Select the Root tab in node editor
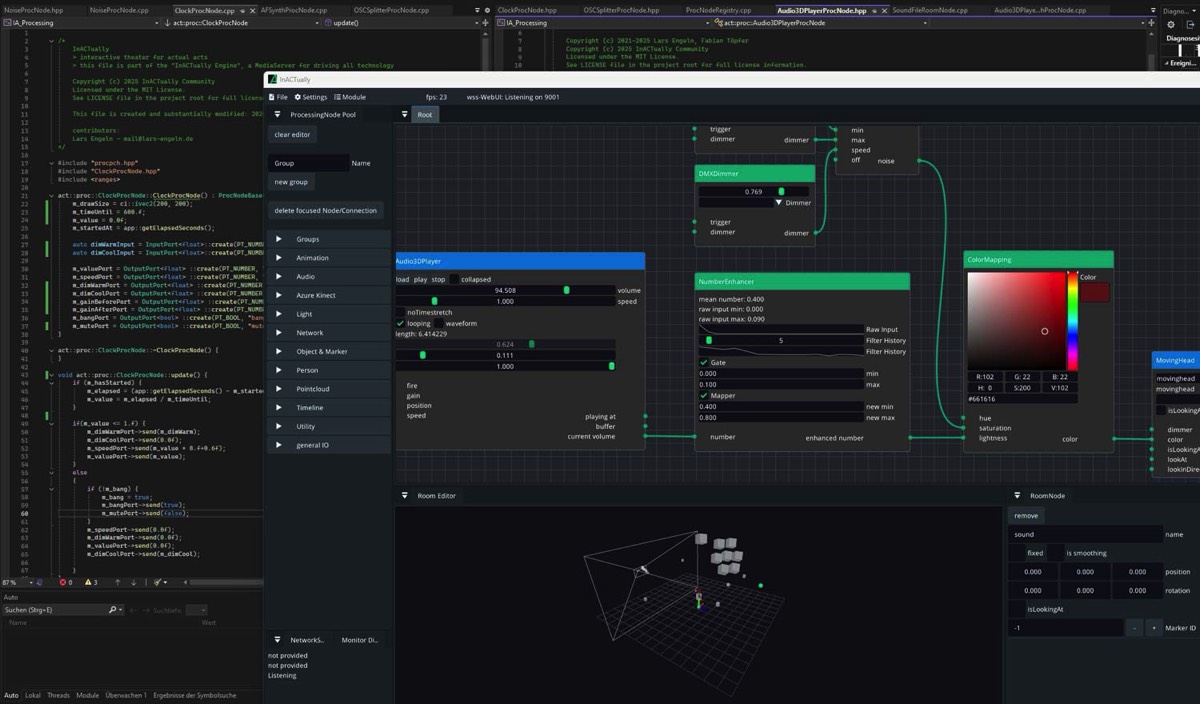This screenshot has height=704, width=1200. click(425, 115)
